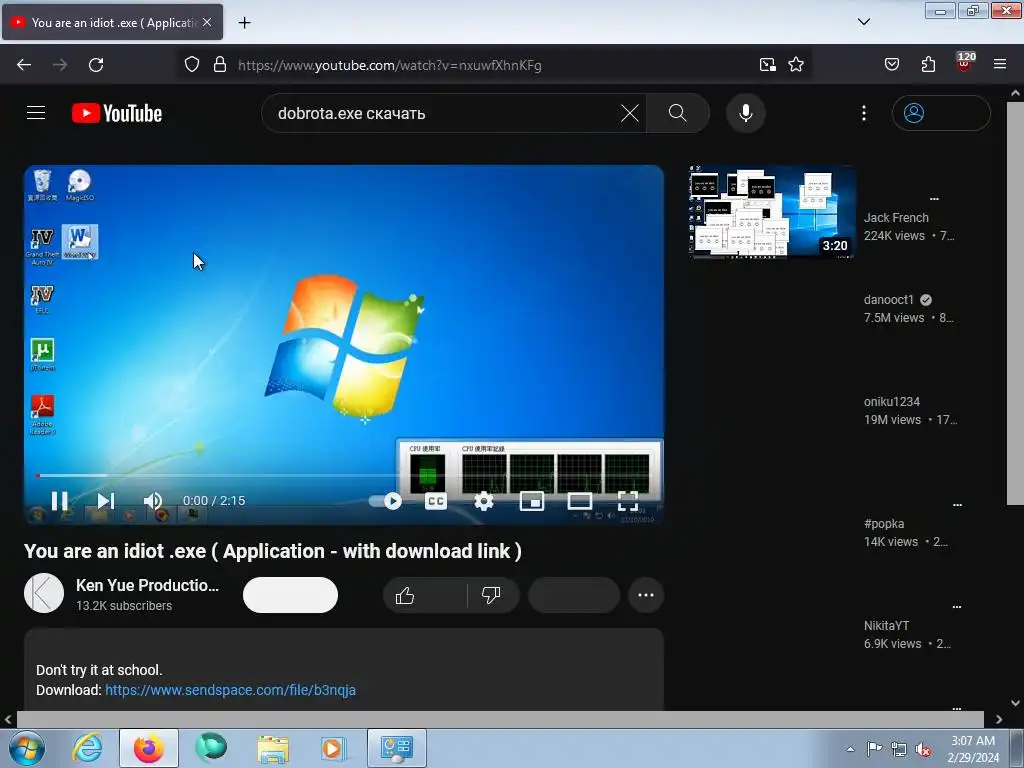
Task: Open Firefox hamburger application menu
Action: coord(1000,65)
